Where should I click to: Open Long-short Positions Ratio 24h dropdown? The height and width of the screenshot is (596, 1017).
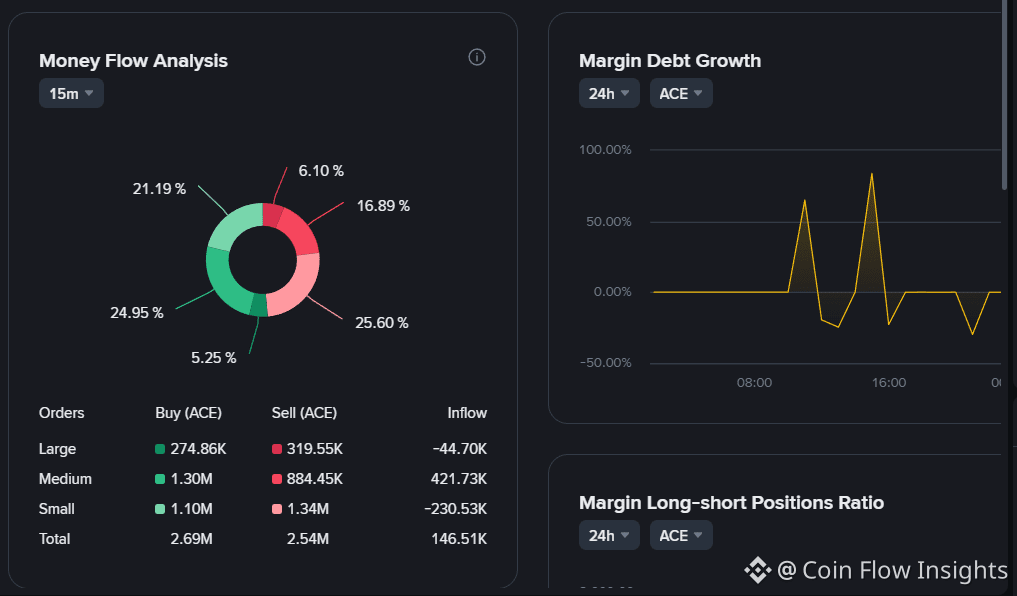[609, 536]
